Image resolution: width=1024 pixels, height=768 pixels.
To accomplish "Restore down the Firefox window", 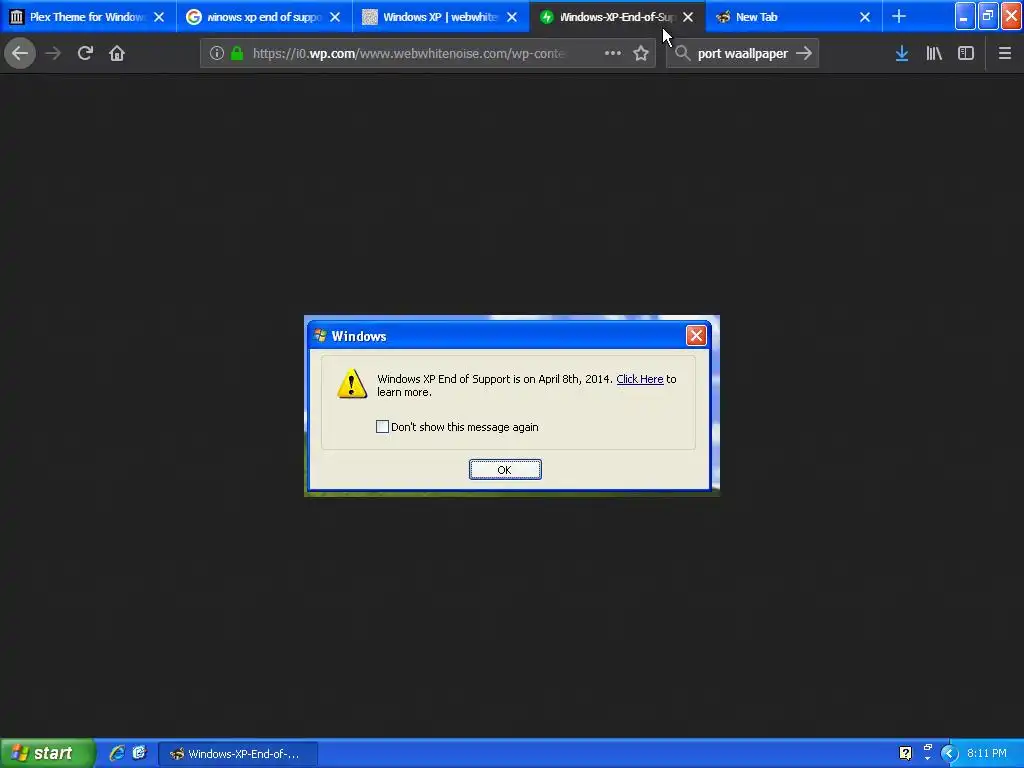I will (x=988, y=16).
